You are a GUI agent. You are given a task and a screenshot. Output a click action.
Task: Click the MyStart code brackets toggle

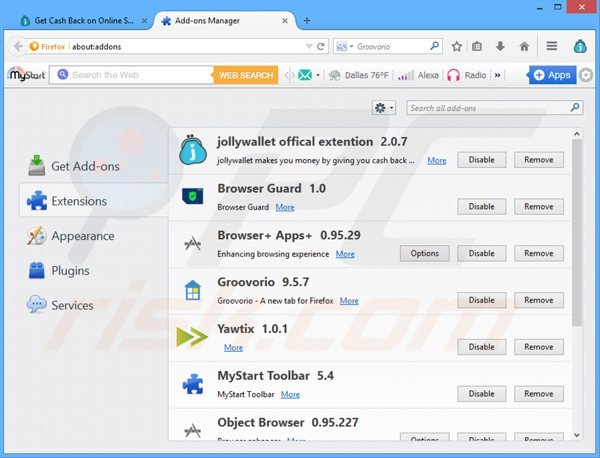point(290,75)
